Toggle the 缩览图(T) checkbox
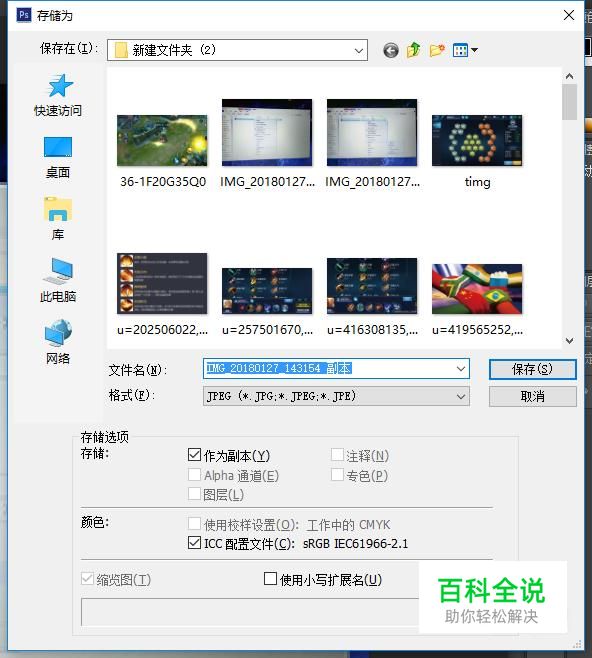The image size is (592, 658). point(87,579)
